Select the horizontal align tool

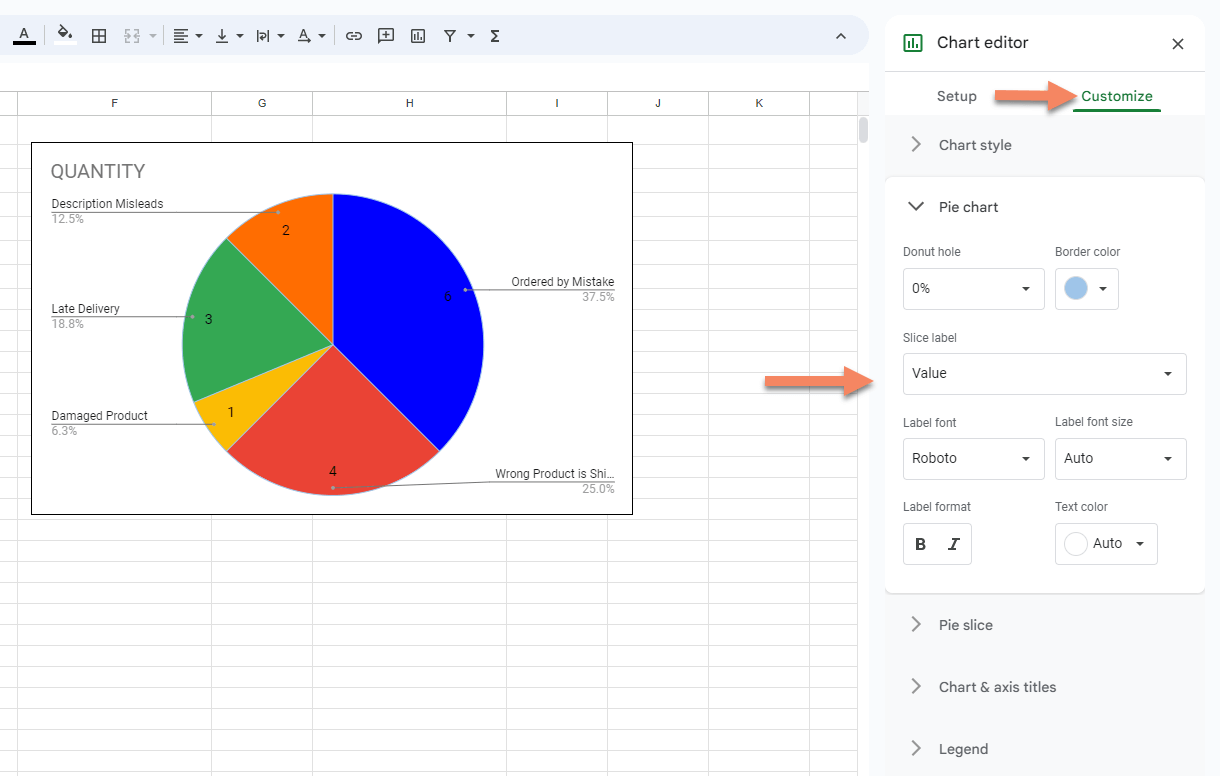tap(181, 35)
